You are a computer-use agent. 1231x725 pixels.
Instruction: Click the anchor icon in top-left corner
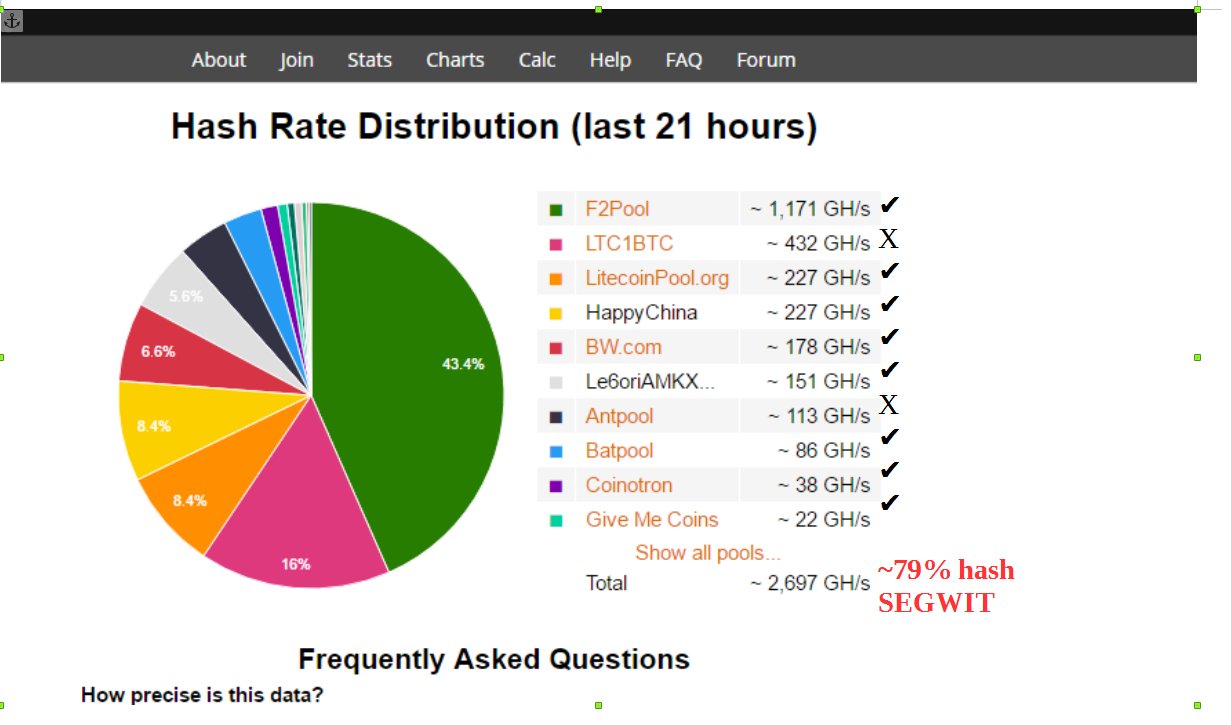12,21
